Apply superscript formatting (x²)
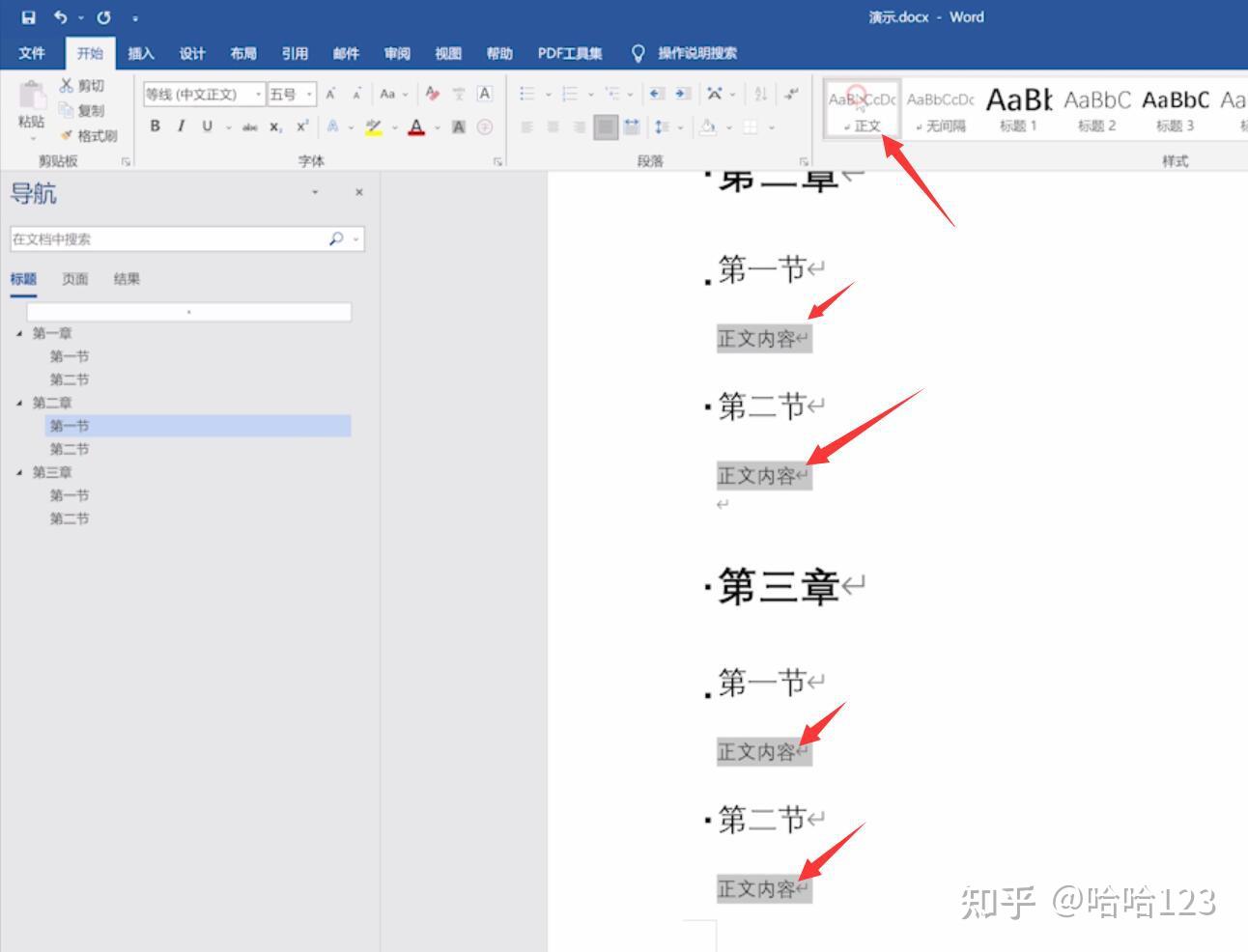The image size is (1248, 952). click(x=302, y=126)
